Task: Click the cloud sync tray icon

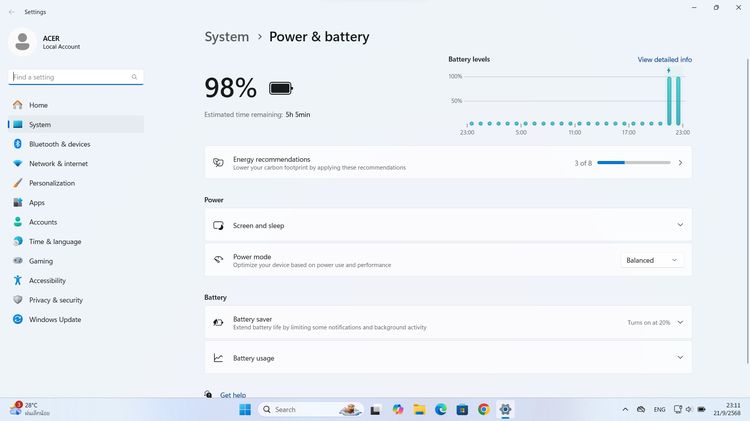Action: point(641,410)
